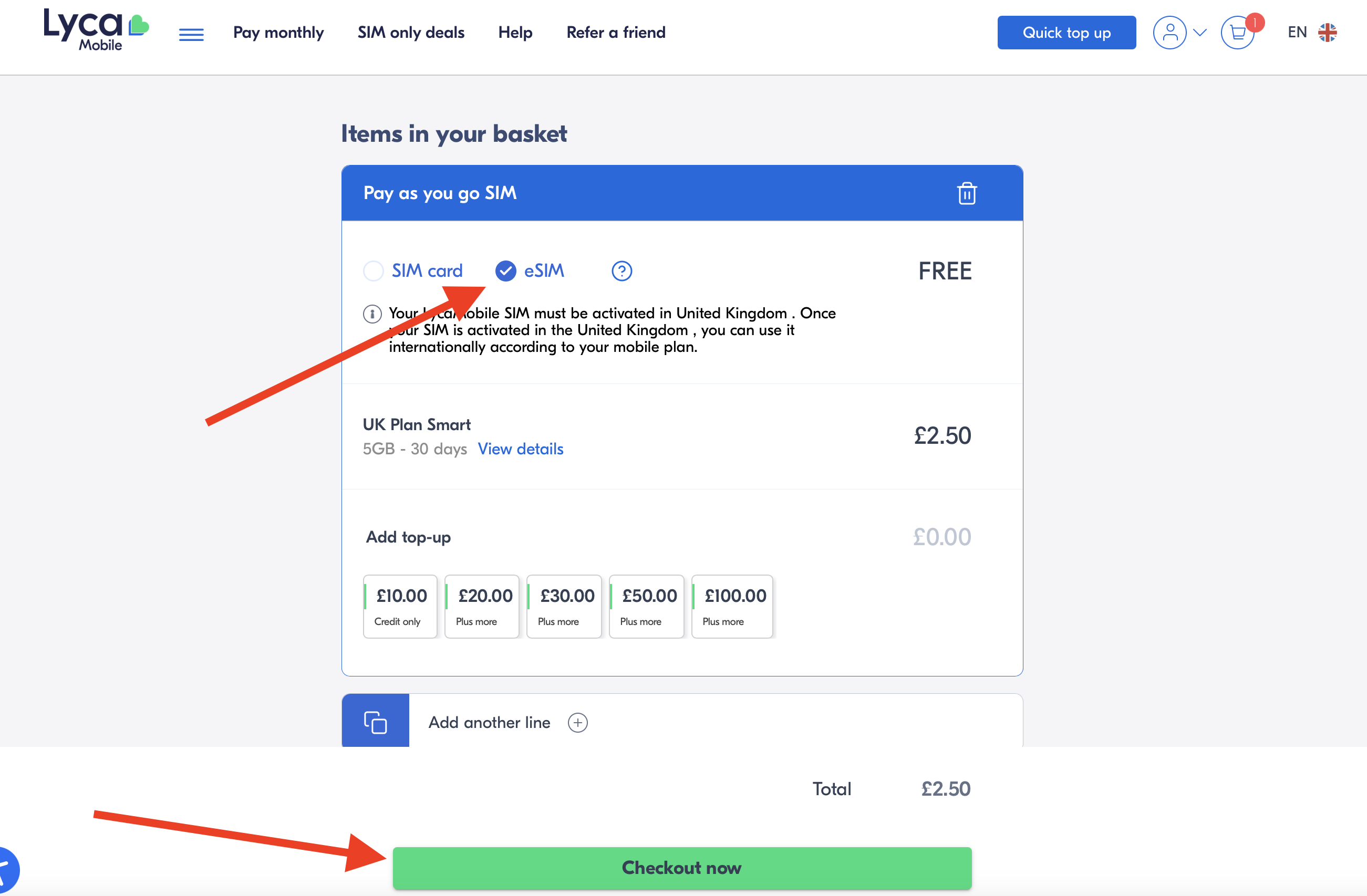Click the plus icon beside Add another line
This screenshot has height=896, width=1367.
click(577, 723)
